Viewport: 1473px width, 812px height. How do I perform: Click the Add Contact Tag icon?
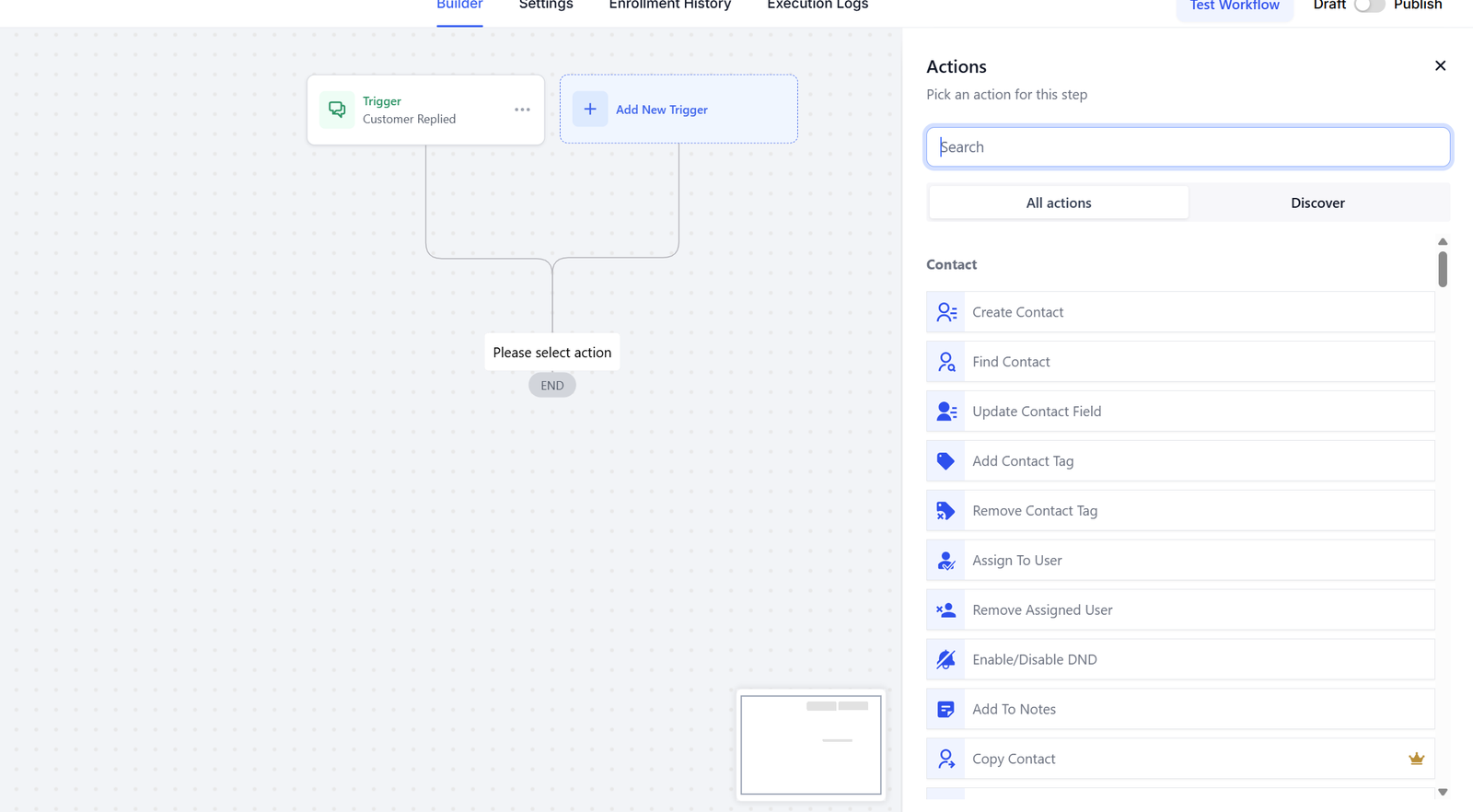coord(945,461)
